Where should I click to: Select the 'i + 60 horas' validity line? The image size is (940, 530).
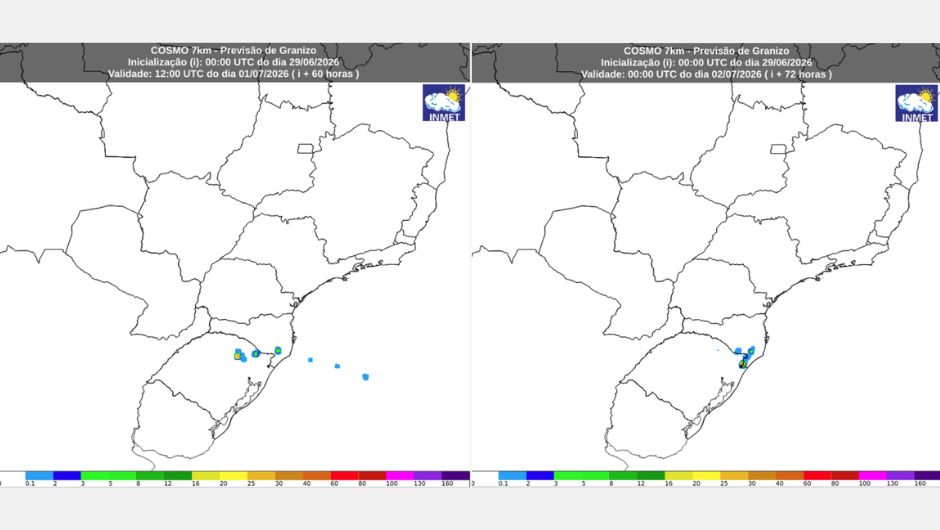(x=233, y=74)
